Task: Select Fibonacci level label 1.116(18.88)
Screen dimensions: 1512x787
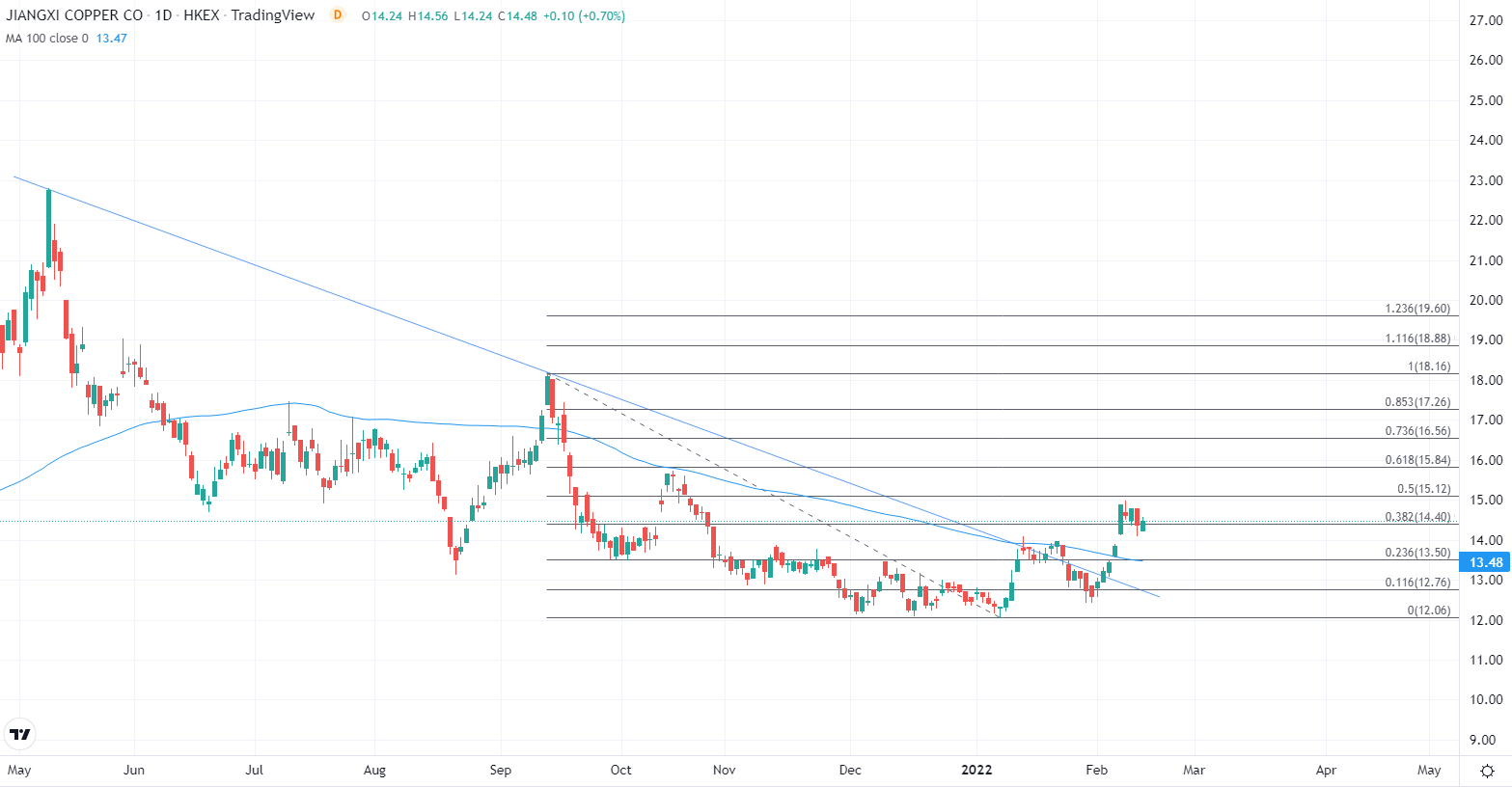Action: 1417,339
